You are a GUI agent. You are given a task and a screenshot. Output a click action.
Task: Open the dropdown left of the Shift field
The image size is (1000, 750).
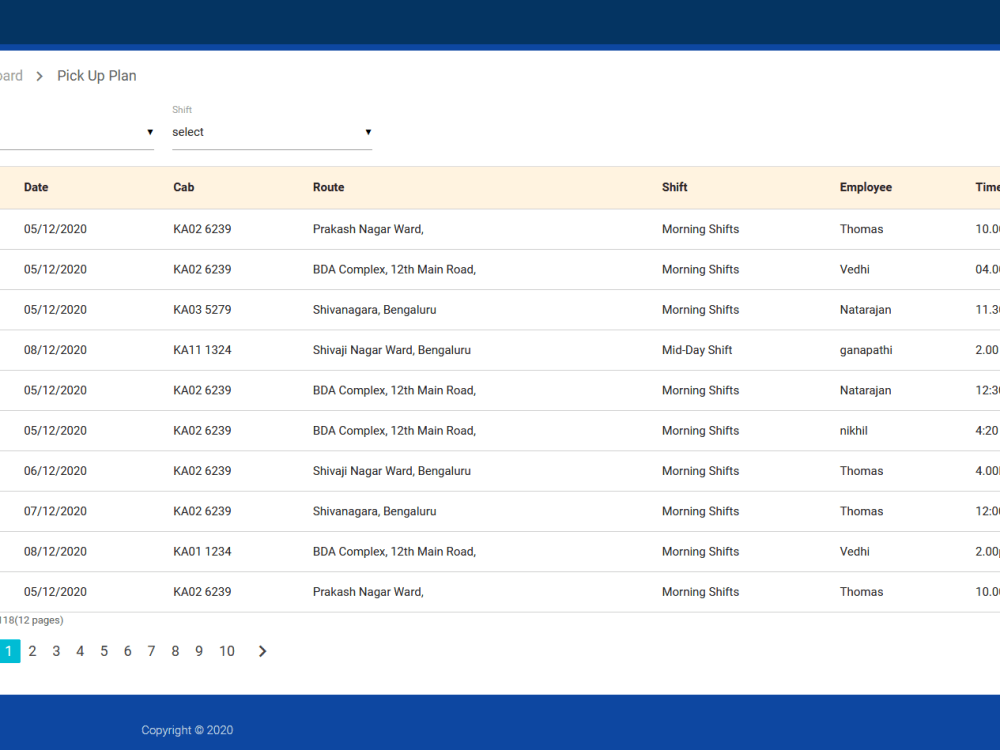[77, 132]
